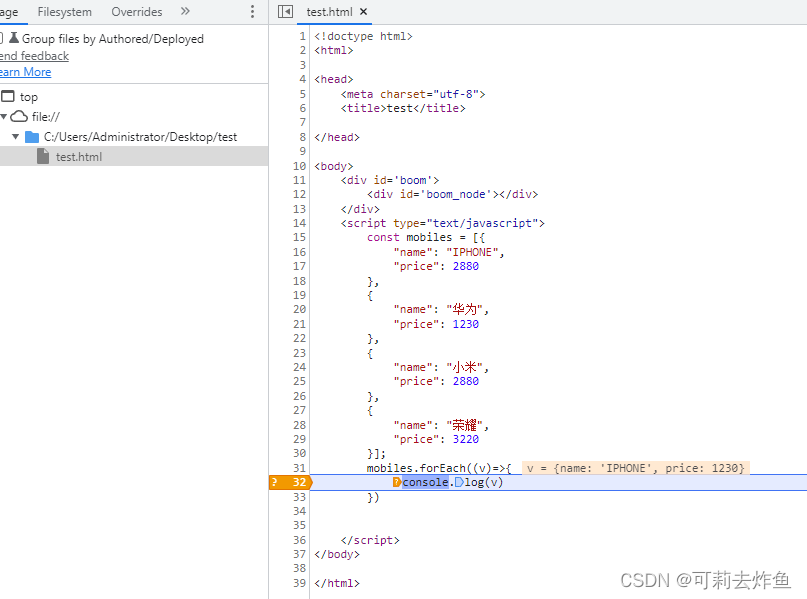The height and width of the screenshot is (599, 807).
Task: Open the partially visible Page tab
Action: pyautogui.click(x=9, y=11)
